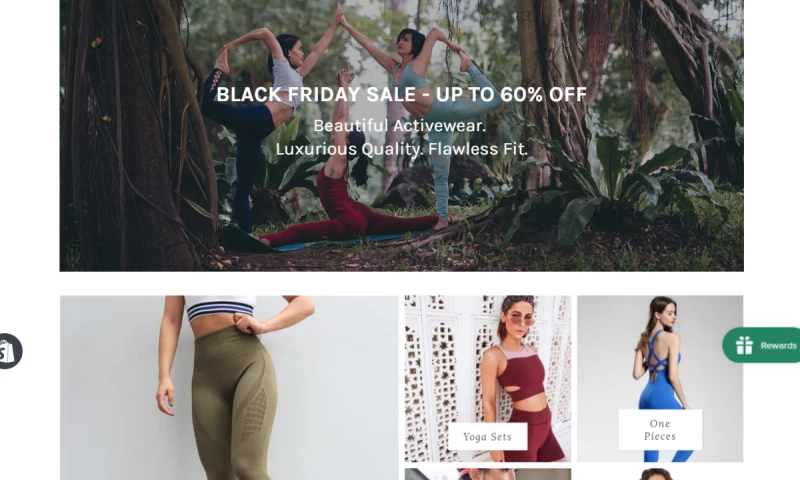The image size is (800, 480).
Task: Open the green Rewards button
Action: point(761,345)
